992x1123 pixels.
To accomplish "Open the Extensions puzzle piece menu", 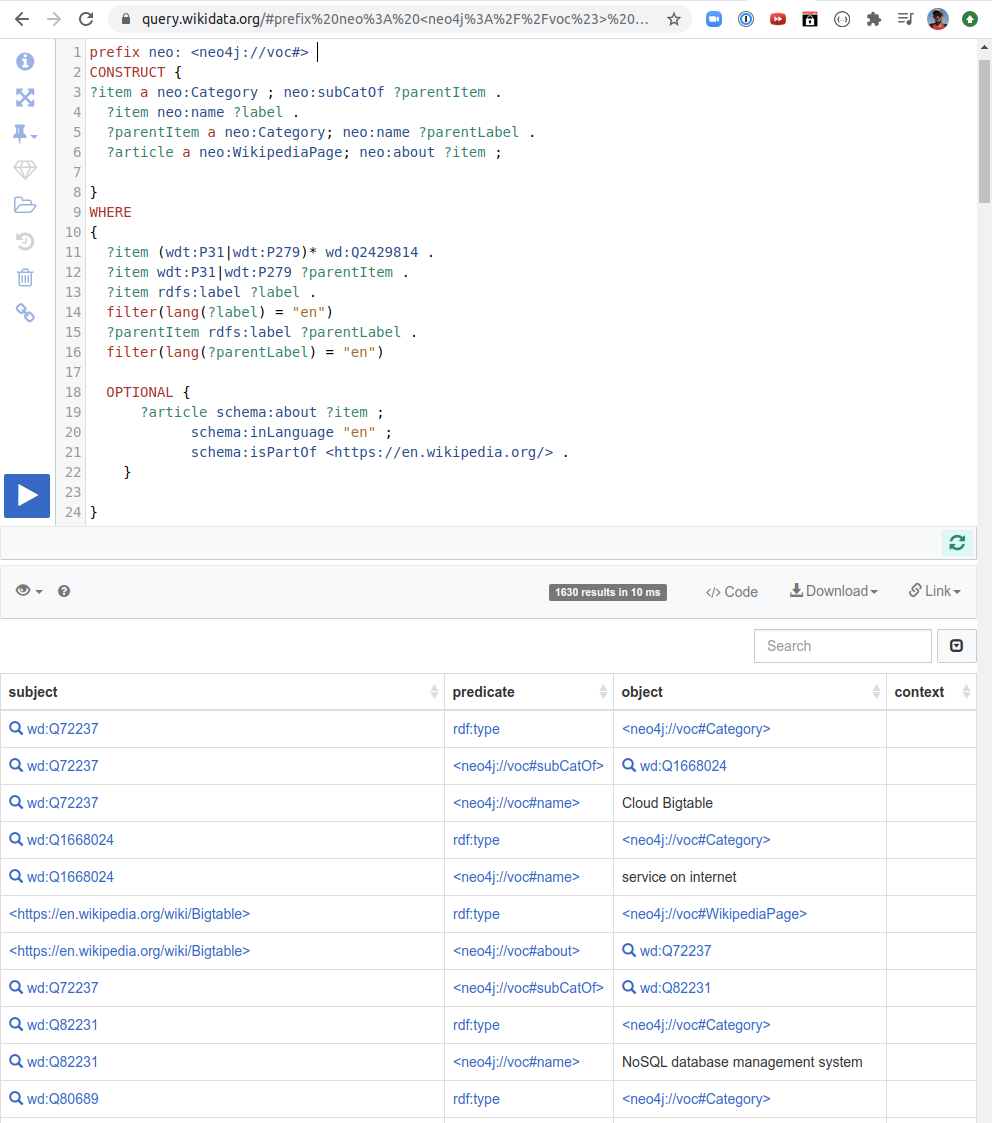I will 873,19.
